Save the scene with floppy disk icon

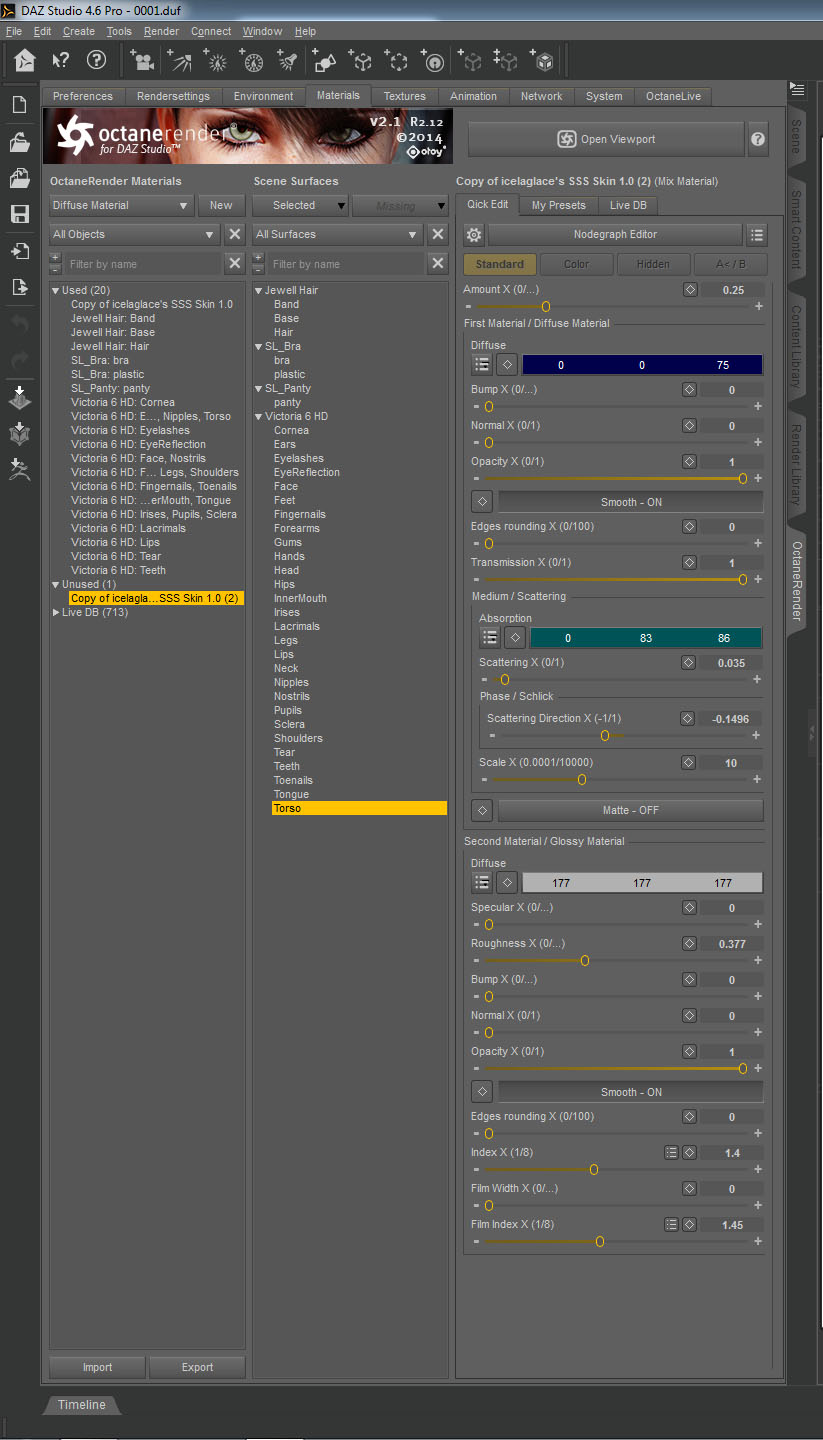click(20, 214)
